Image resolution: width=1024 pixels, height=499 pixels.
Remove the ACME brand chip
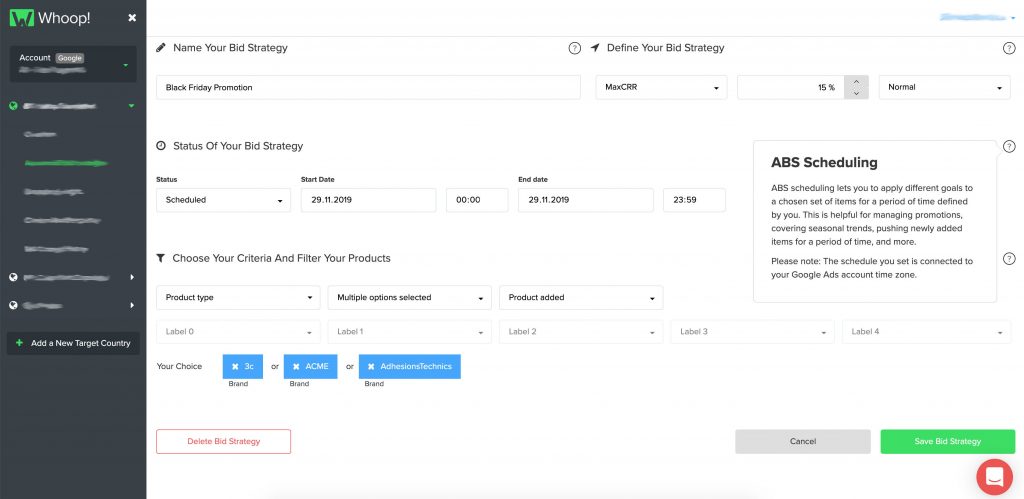coord(296,367)
